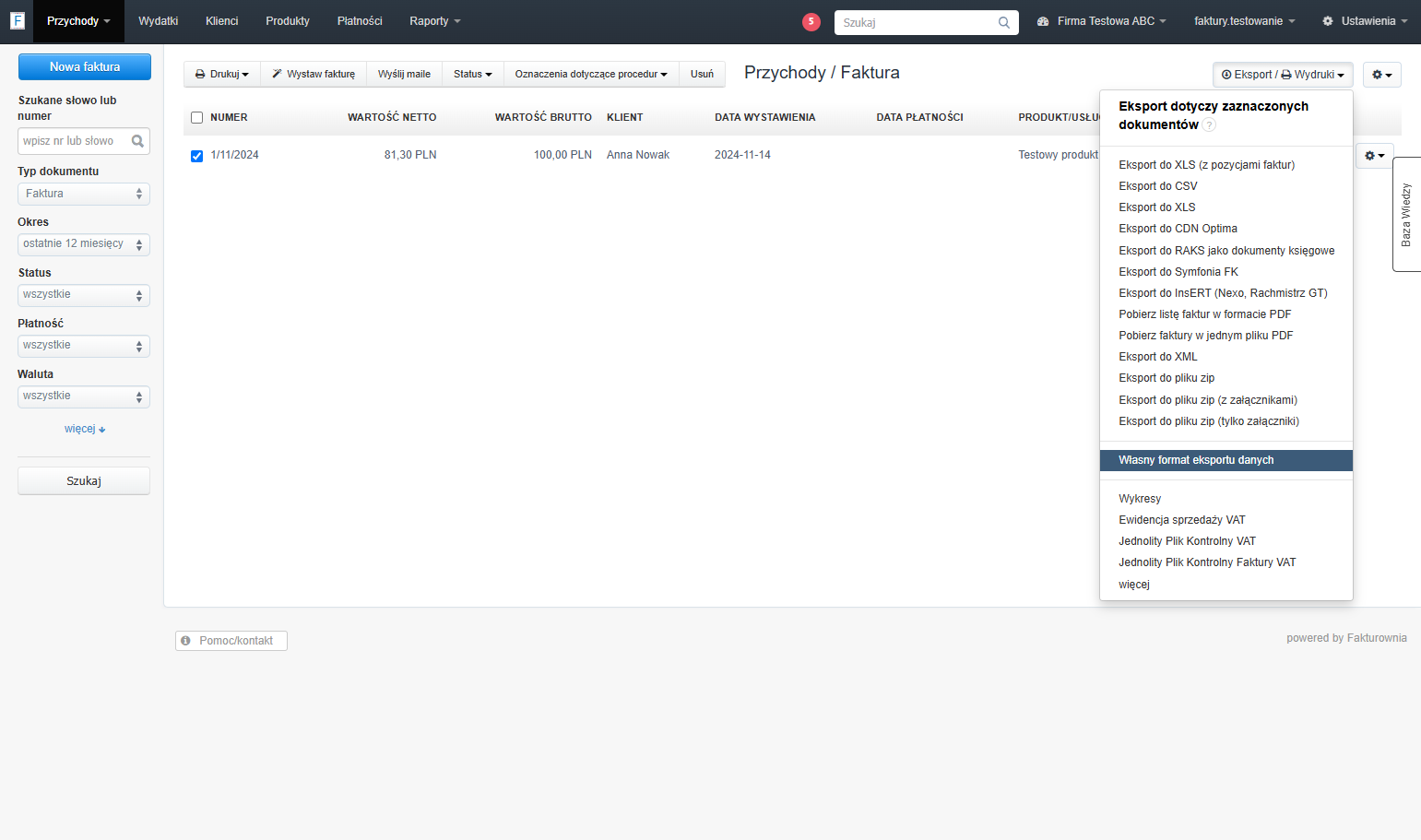Click the Wystaw fakturę toolbar button
Screen dimensions: 1421x840
point(314,74)
